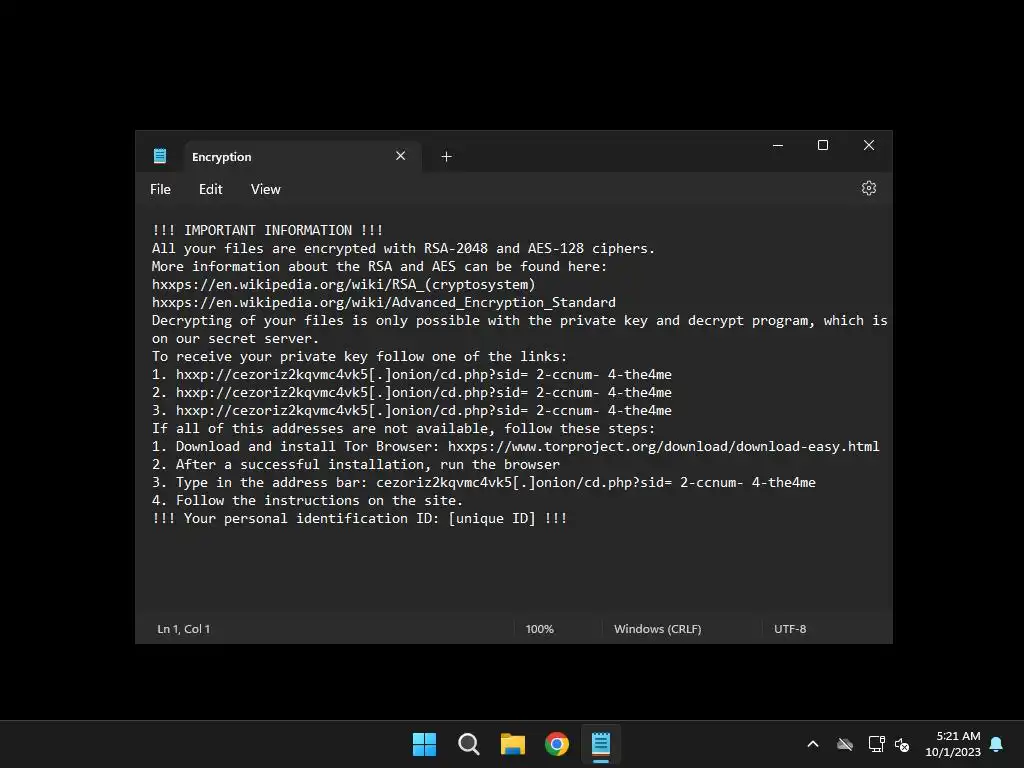Click the line starting '2. hxxp://cezoriz2kqvmc4vk5'
Viewport: 1024px width, 768px height.
coord(411,392)
